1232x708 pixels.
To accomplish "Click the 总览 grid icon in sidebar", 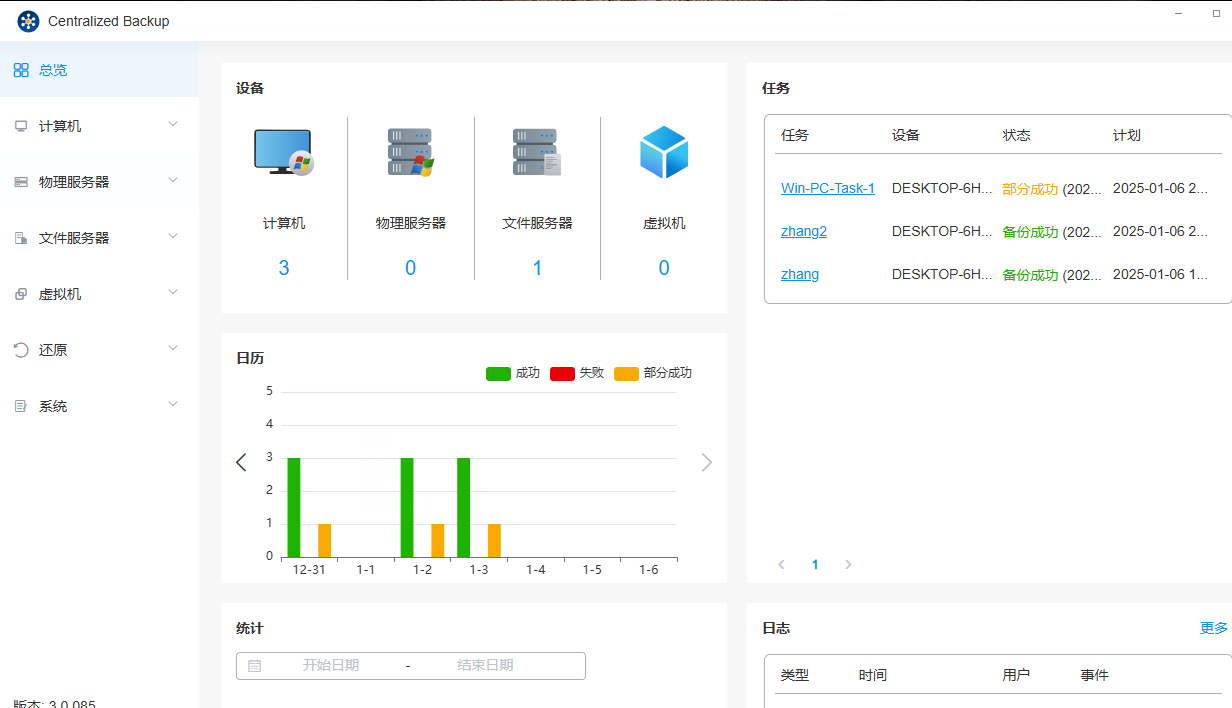I will click(x=21, y=70).
